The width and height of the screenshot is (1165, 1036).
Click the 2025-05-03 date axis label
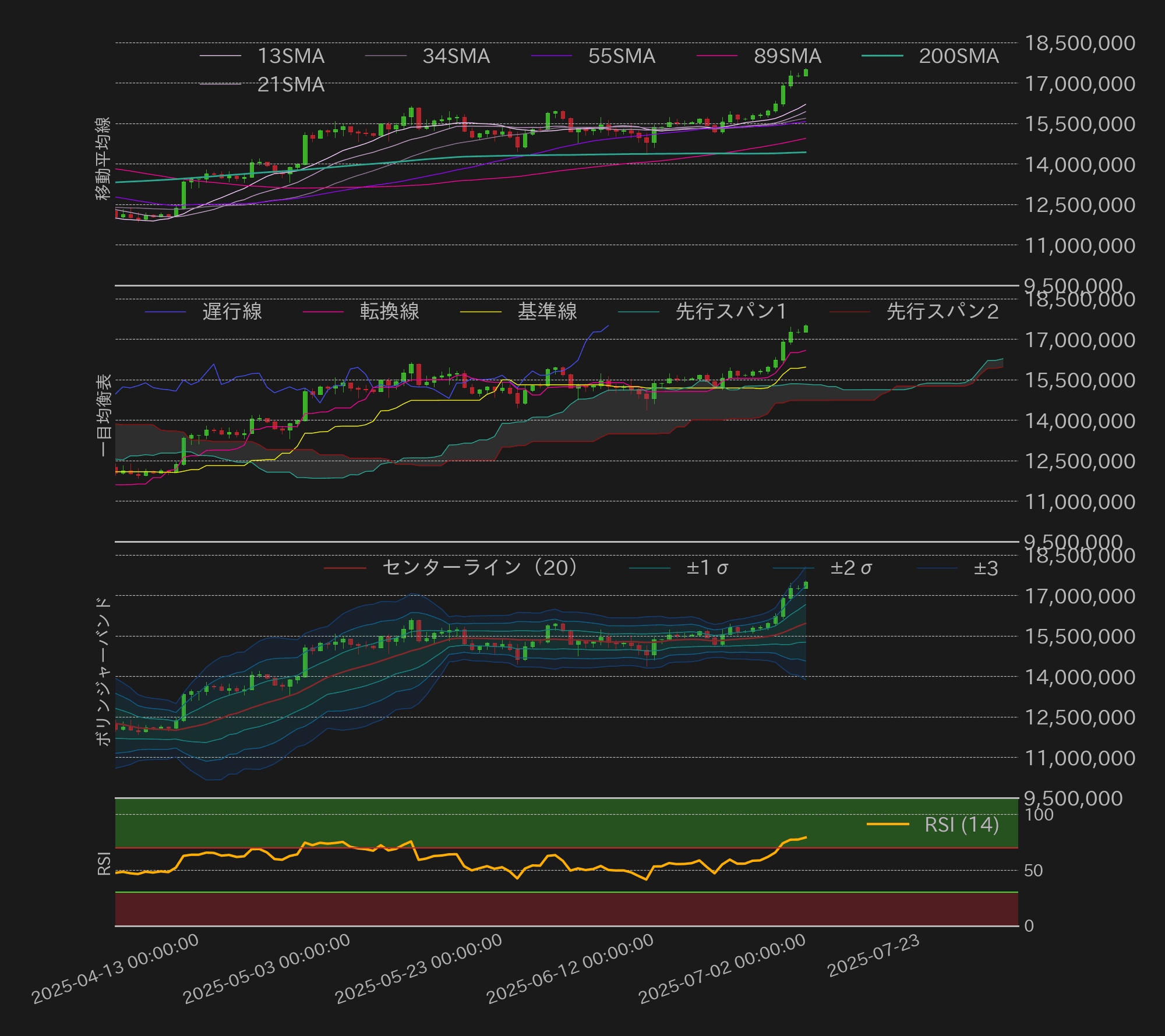(x=267, y=969)
